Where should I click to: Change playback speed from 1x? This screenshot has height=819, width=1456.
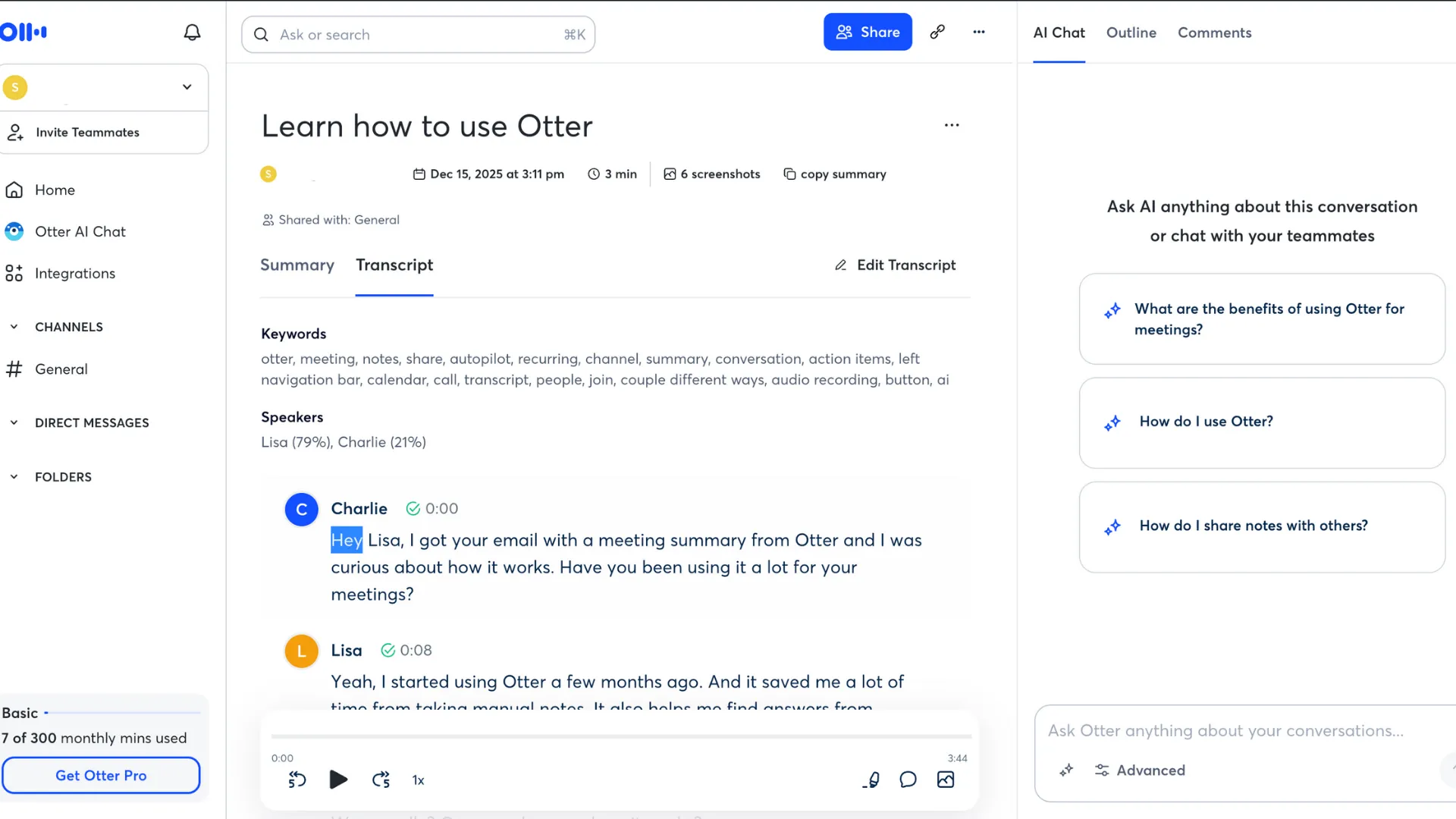point(418,780)
